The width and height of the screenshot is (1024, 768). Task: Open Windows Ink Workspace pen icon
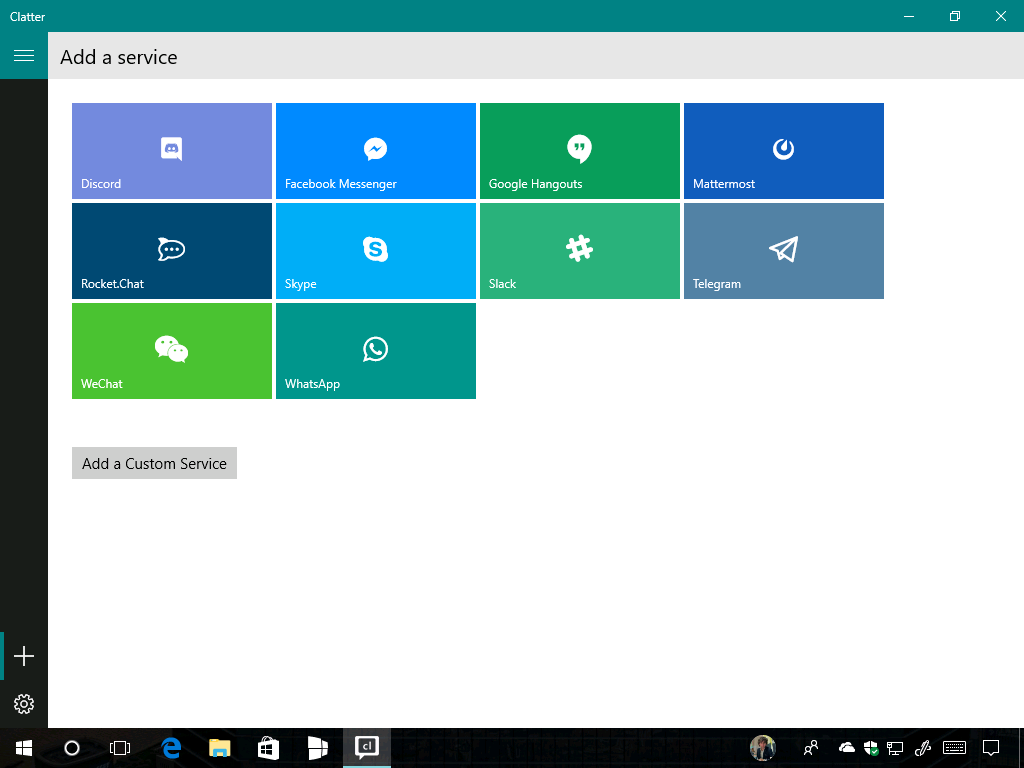923,748
